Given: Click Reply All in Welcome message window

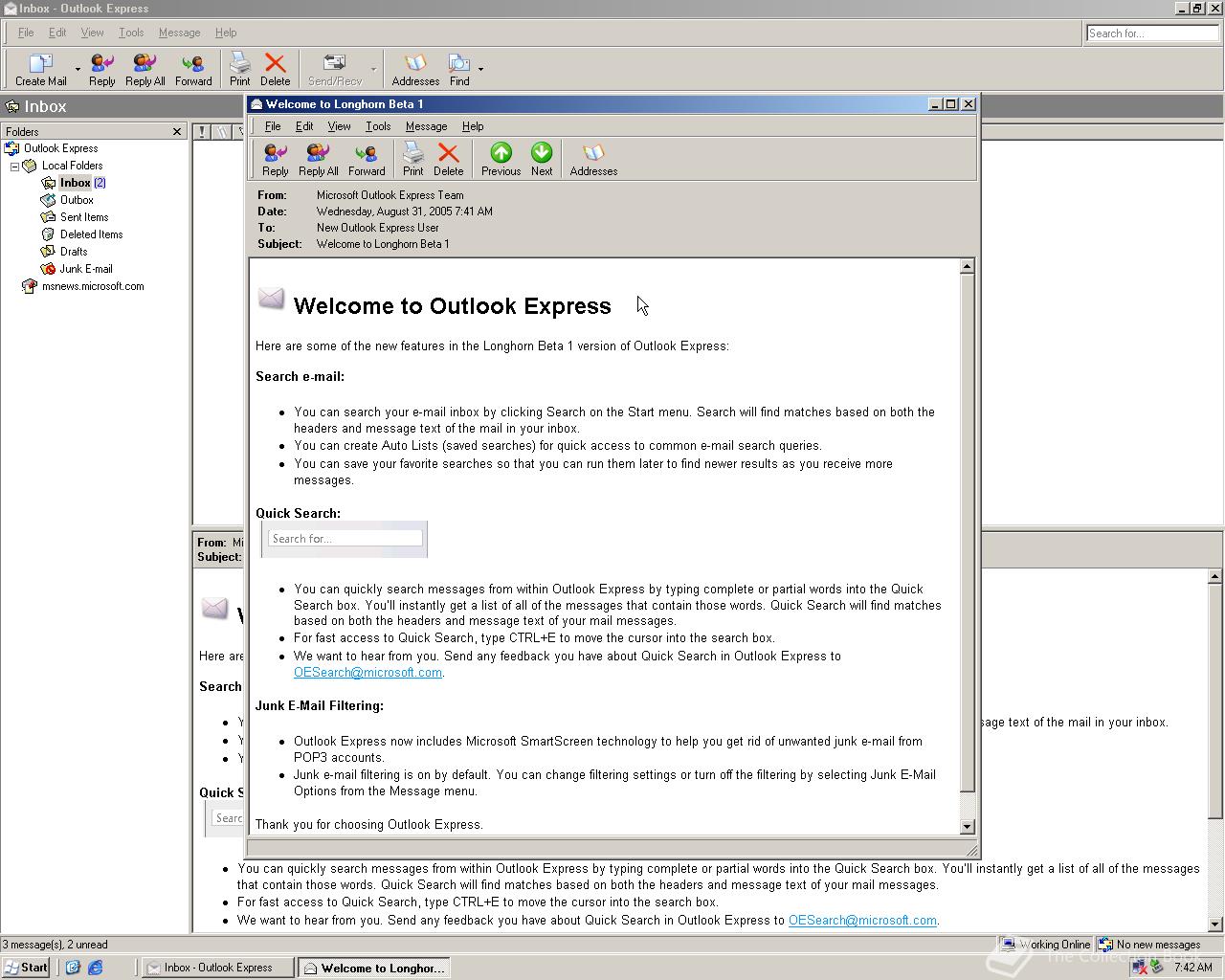Looking at the screenshot, I should (x=319, y=160).
